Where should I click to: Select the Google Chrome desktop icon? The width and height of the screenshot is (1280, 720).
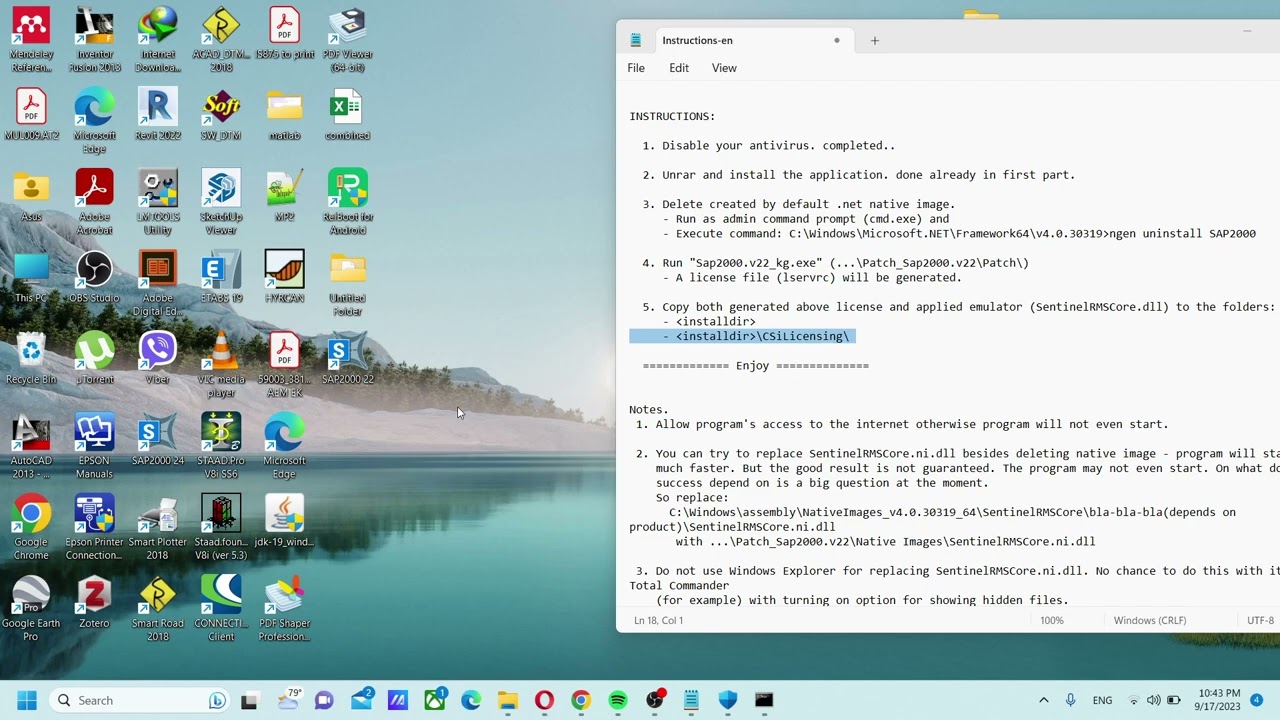click(x=31, y=527)
